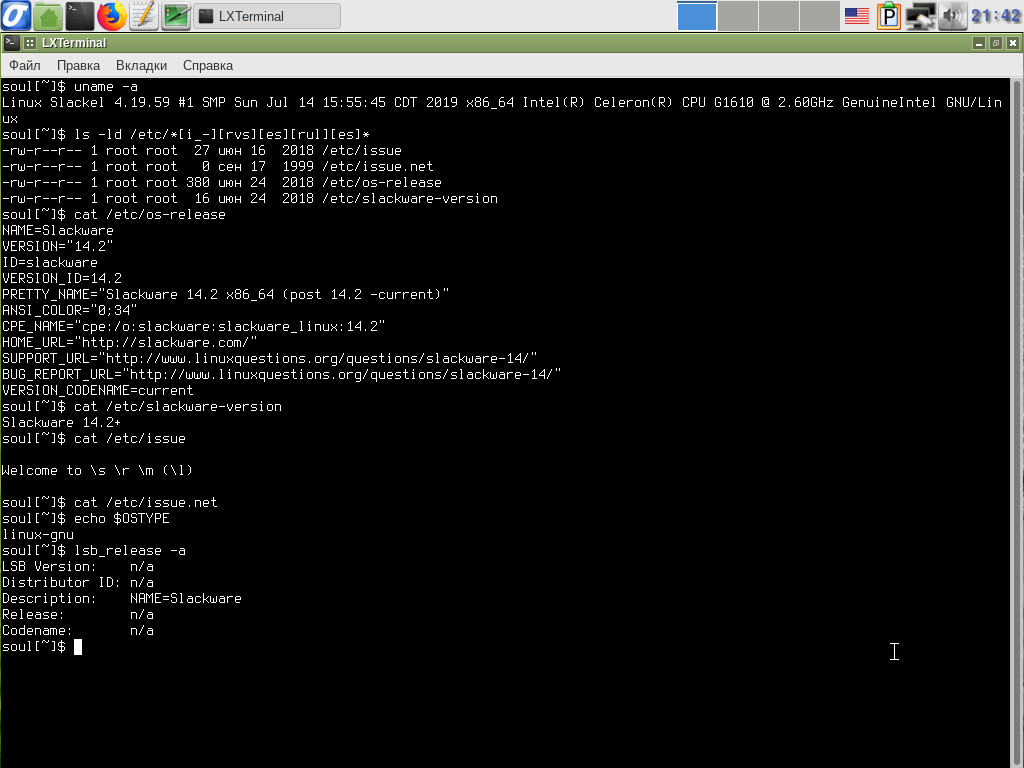The height and width of the screenshot is (768, 1024).
Task: Click the last prompt with the block cursor
Action: pos(42,647)
